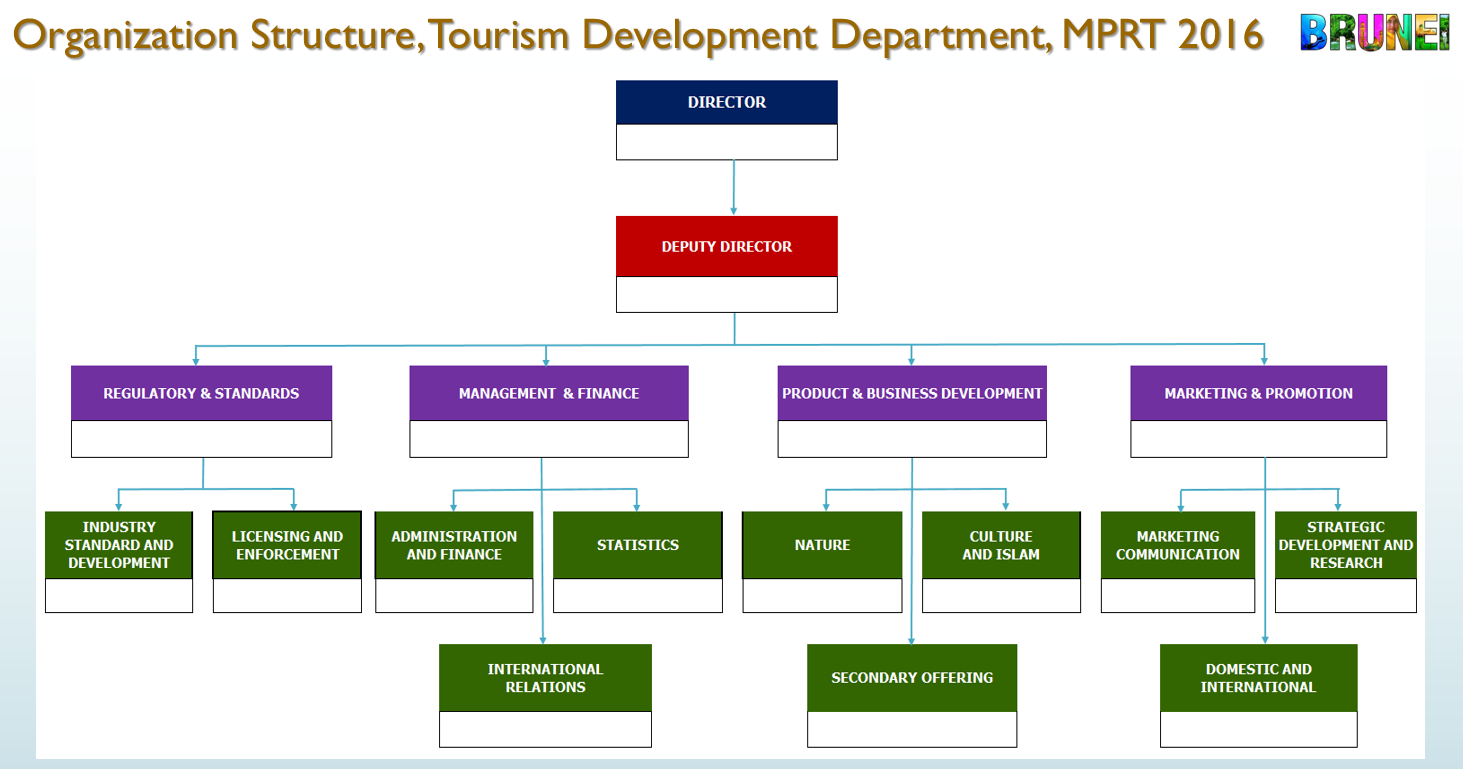
Task: Click INDUSTRY STANDARD AND DEVELOPMENT box
Action: (x=119, y=545)
